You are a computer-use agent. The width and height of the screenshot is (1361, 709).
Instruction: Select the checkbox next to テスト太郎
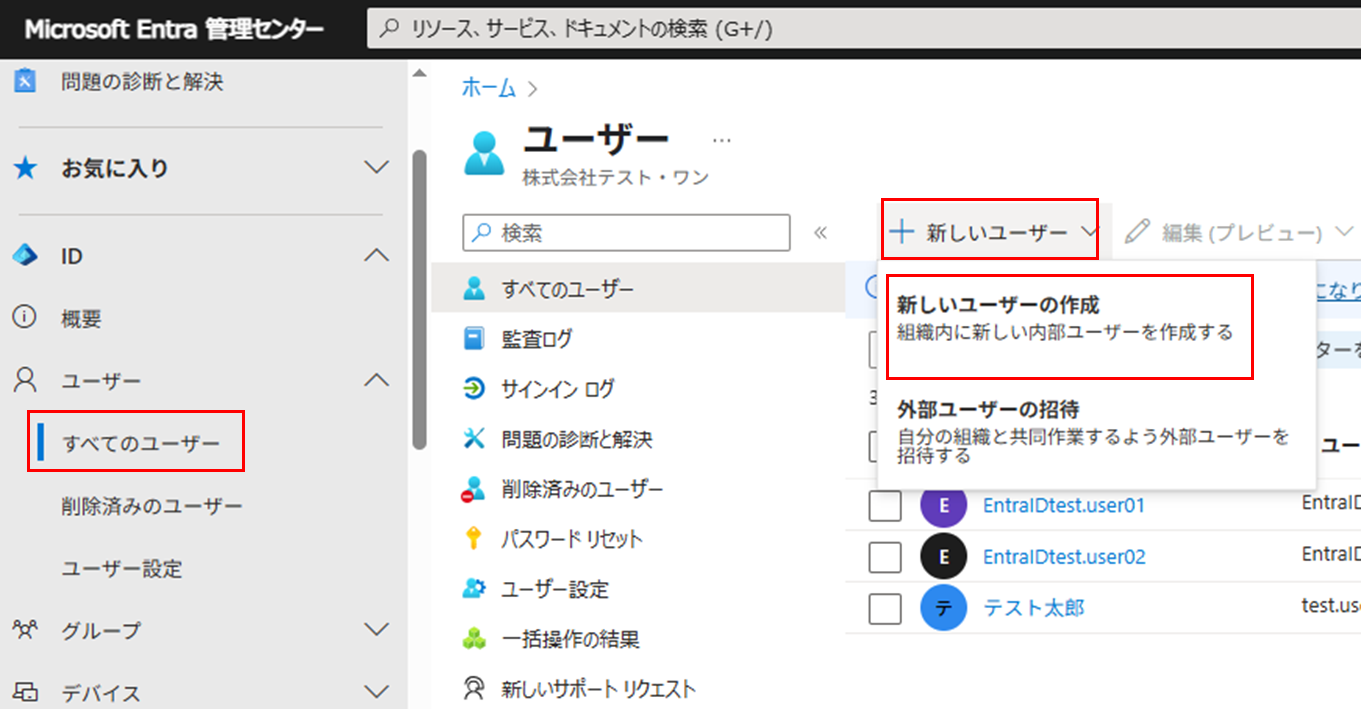point(884,607)
